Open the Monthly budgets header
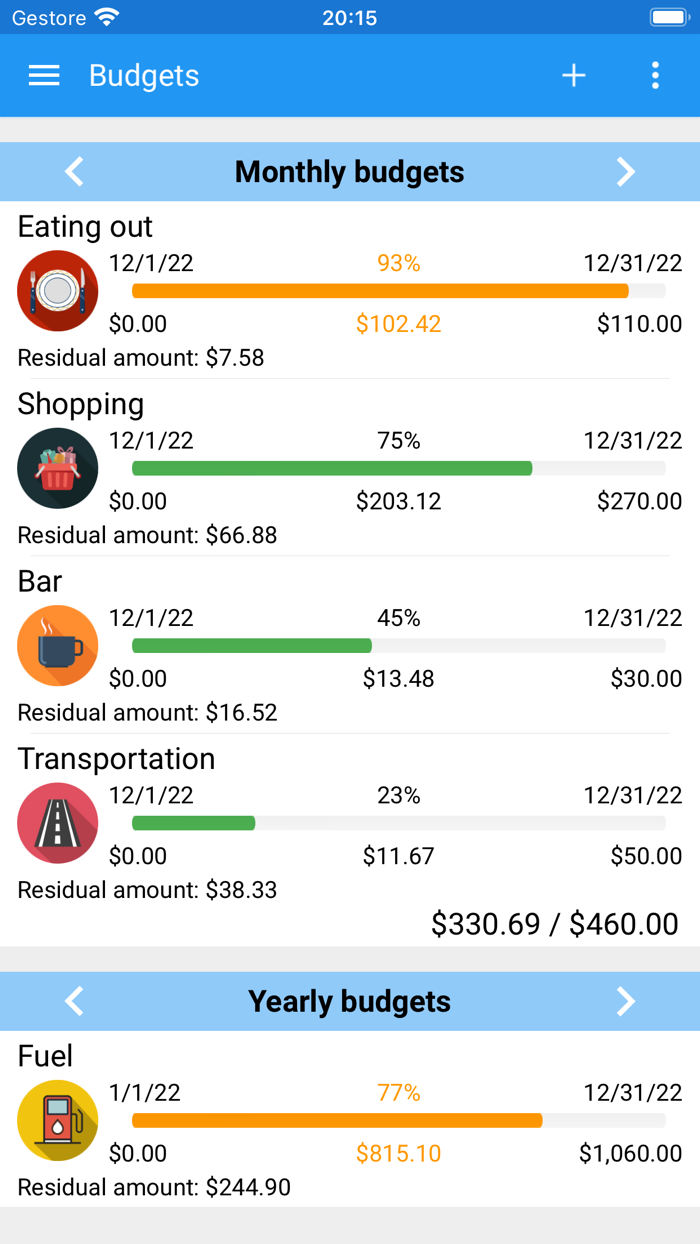The height and width of the screenshot is (1244, 700). click(350, 171)
